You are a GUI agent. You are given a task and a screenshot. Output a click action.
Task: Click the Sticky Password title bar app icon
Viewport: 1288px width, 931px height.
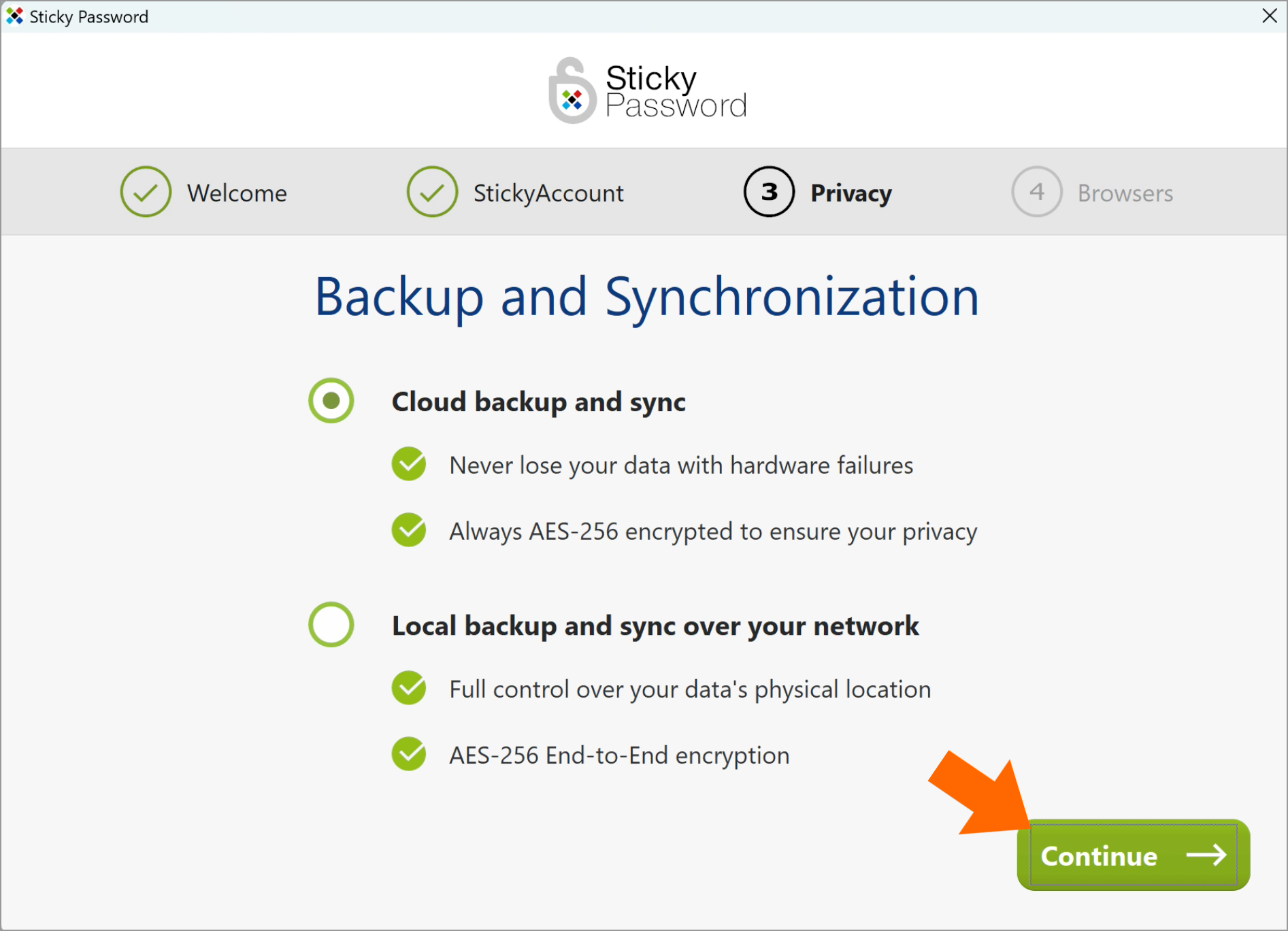pos(14,16)
